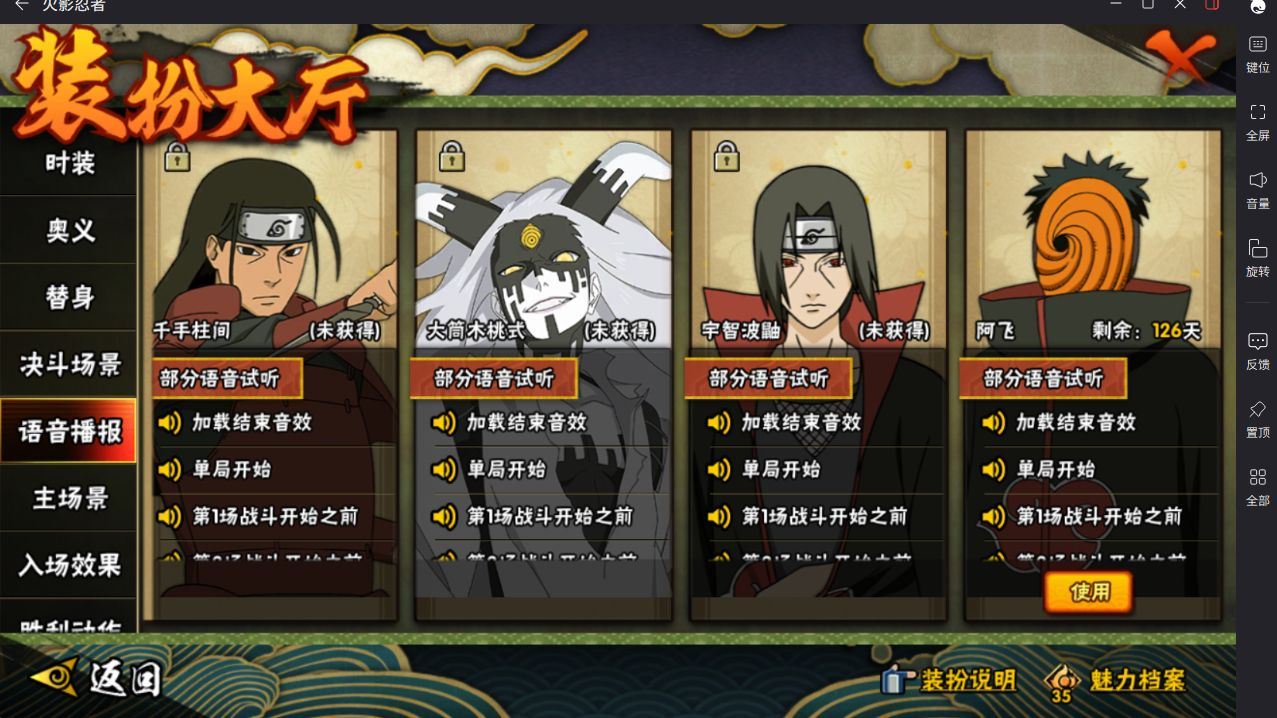The height and width of the screenshot is (718, 1277).
Task: Click the 旋转 rotate screen icon
Action: 1258,258
